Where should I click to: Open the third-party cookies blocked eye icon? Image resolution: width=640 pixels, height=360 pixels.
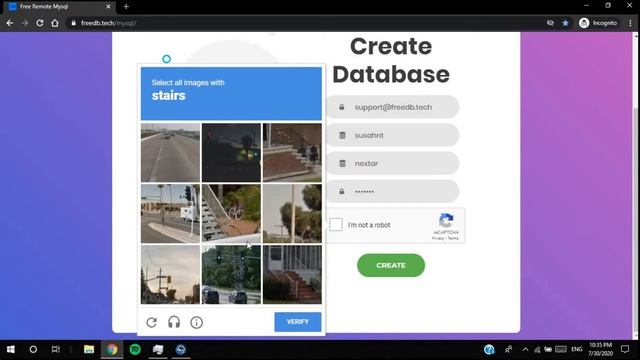pyautogui.click(x=550, y=23)
